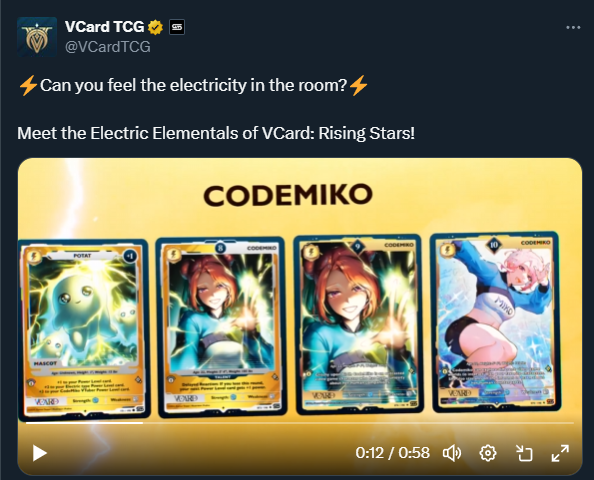Expand video to fullscreen
The height and width of the screenshot is (480, 594).
(560, 453)
